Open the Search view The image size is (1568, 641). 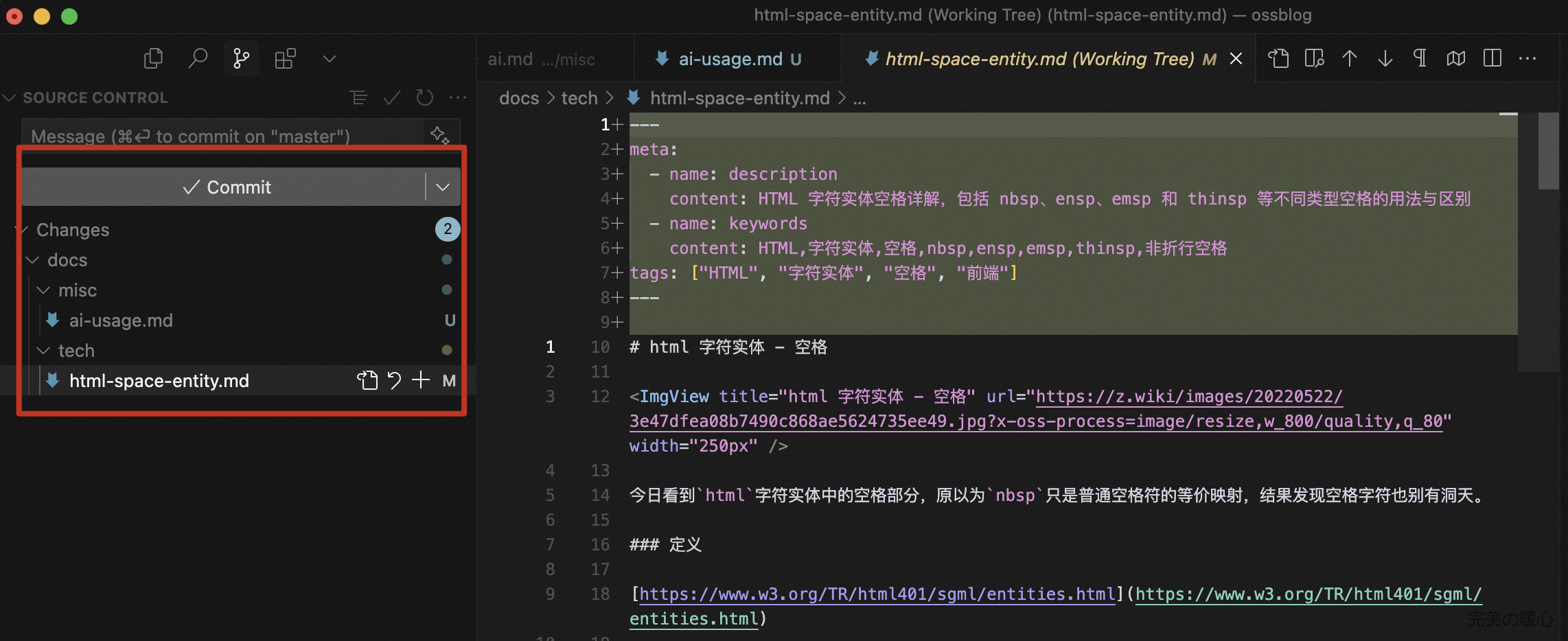pyautogui.click(x=198, y=58)
